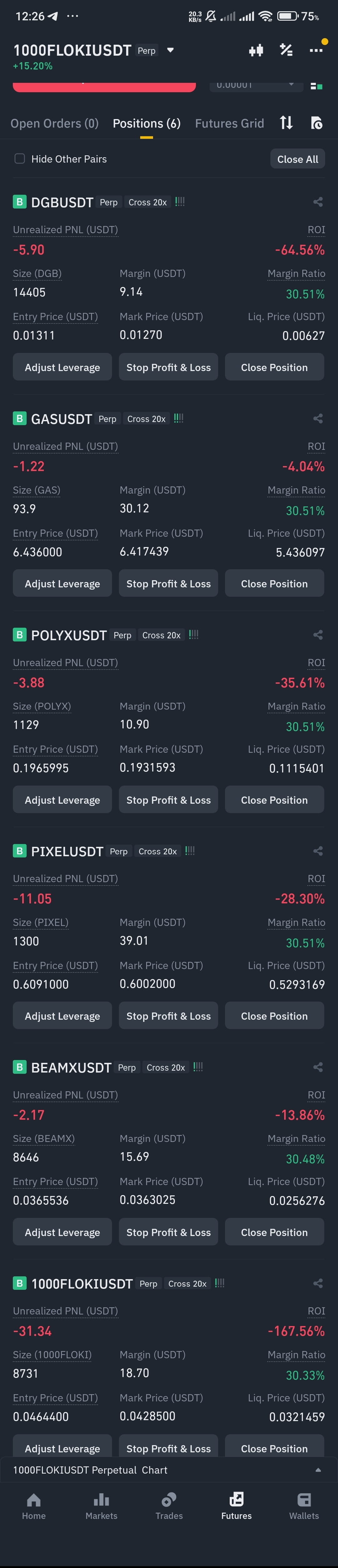Screen dimensions: 338x1568
Task: Check the Hide Other Pairs checkbox
Action: point(19,159)
